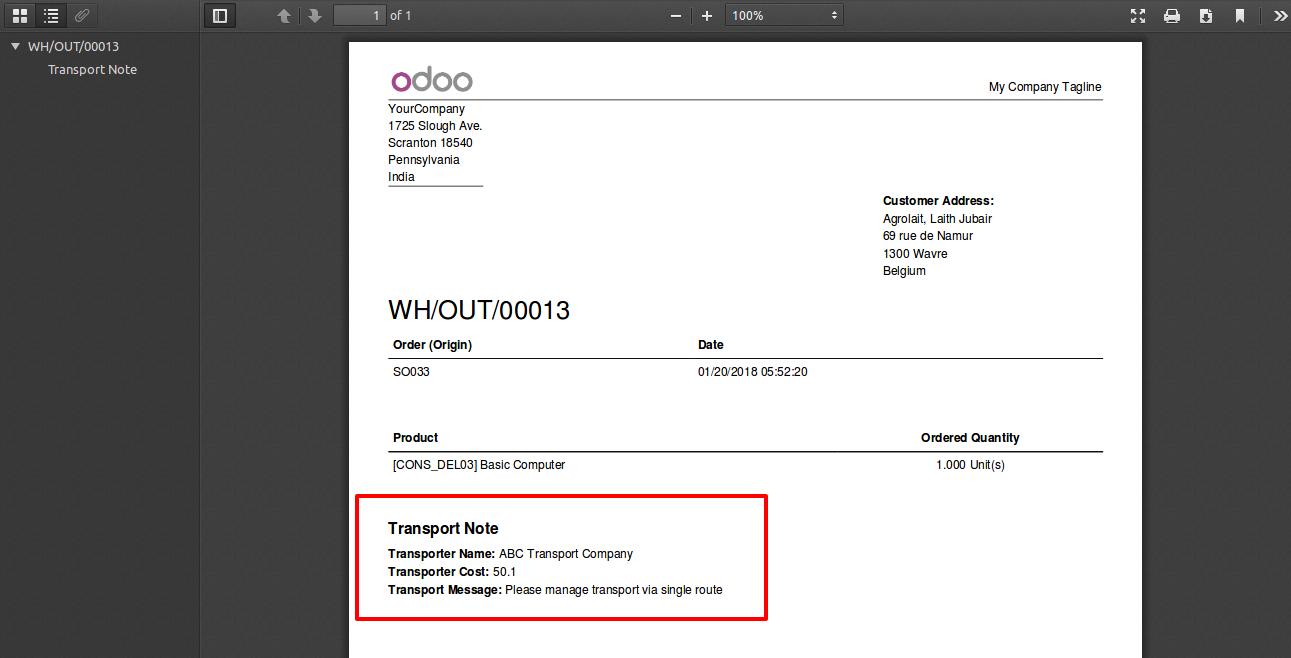The image size is (1291, 658).
Task: Print the document
Action: [1172, 15]
